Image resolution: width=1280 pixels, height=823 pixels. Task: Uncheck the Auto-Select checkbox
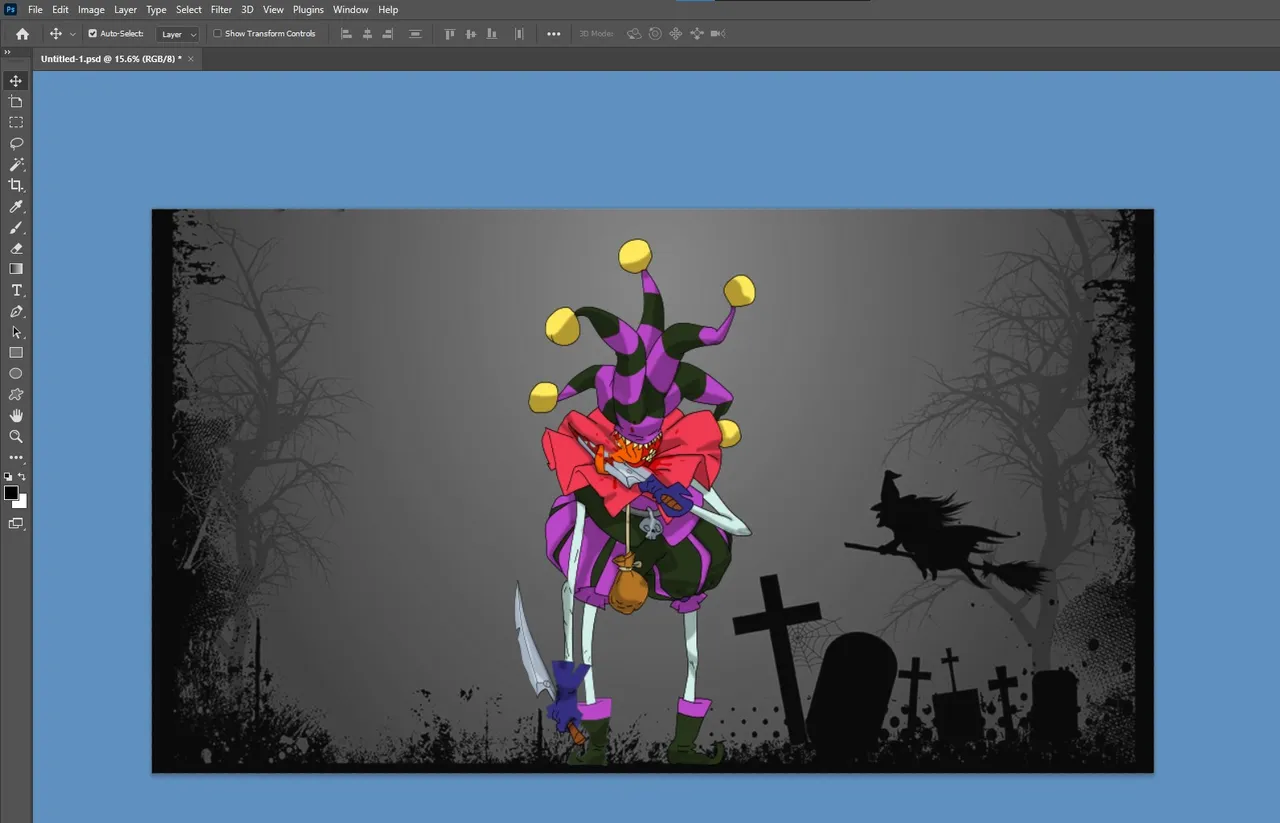coord(93,34)
